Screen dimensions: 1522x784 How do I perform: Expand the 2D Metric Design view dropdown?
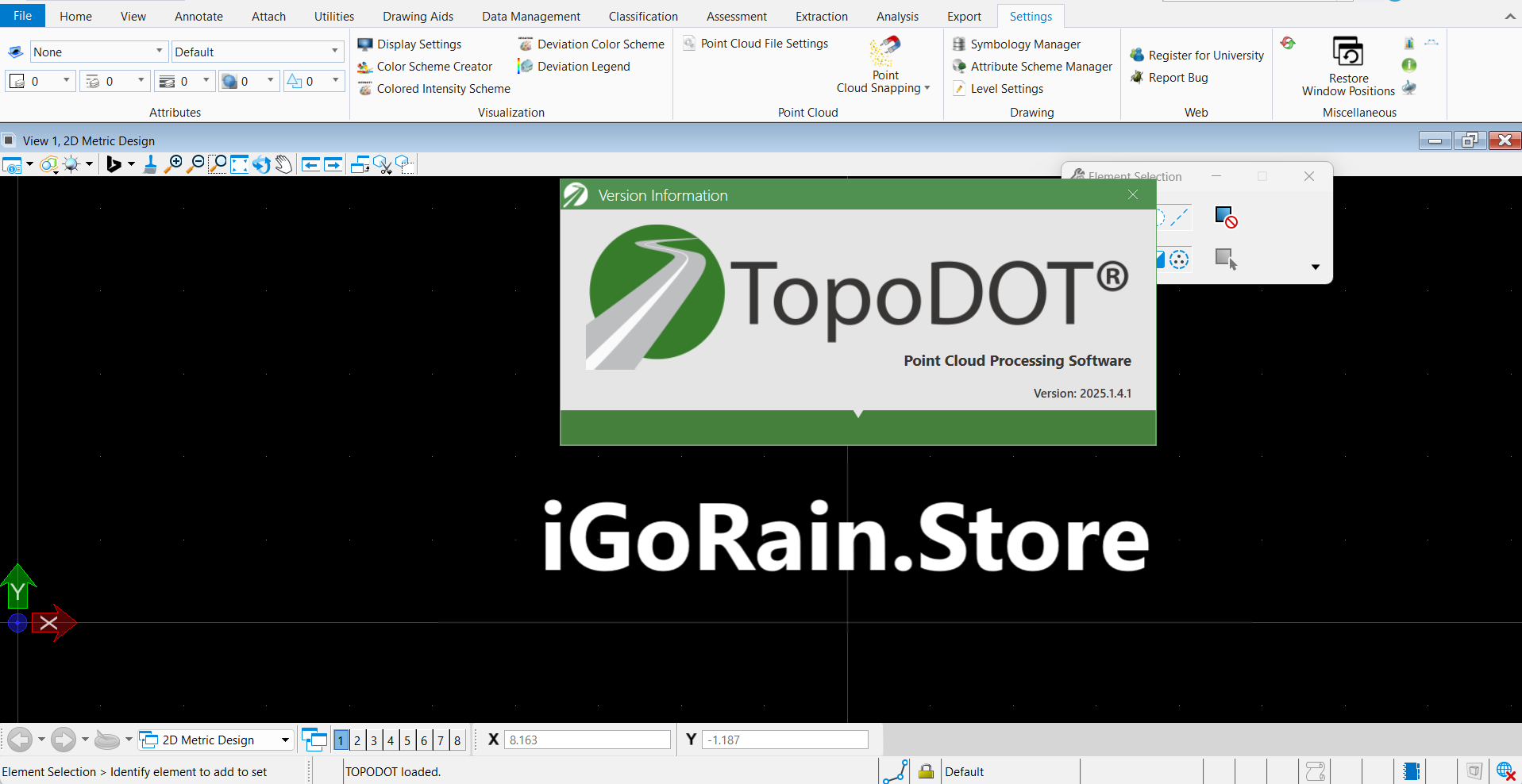pos(283,739)
